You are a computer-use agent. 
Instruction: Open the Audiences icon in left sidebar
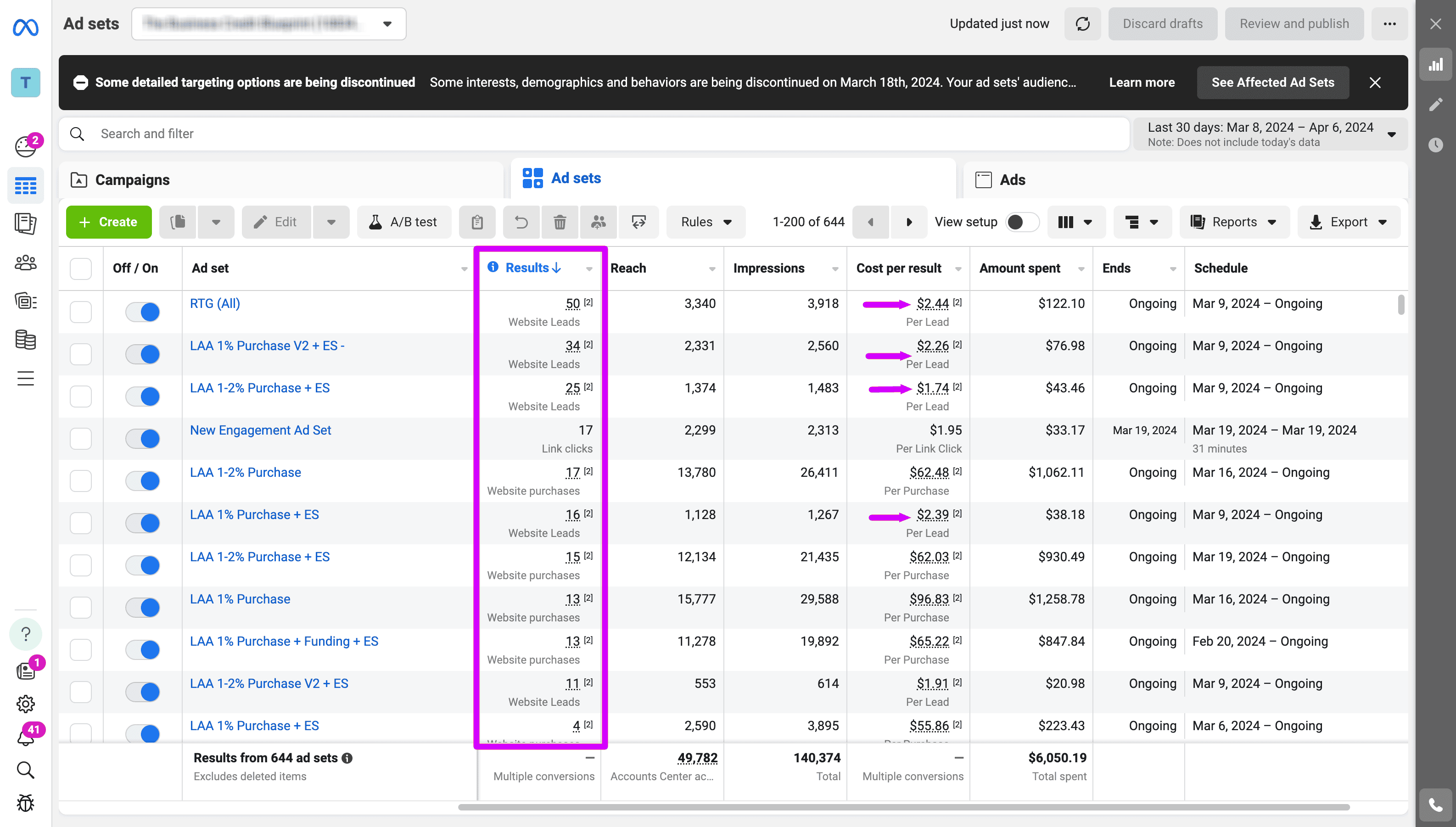click(26, 263)
